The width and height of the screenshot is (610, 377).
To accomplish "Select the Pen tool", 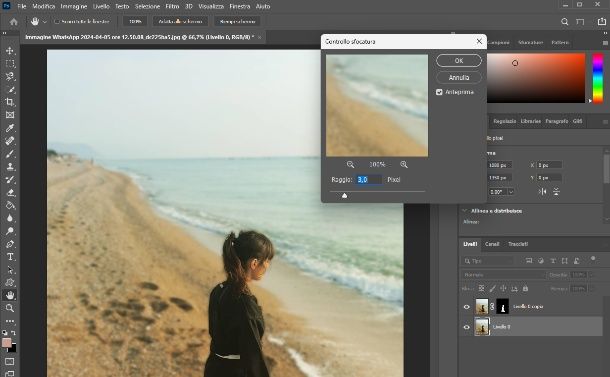I will (x=10, y=244).
